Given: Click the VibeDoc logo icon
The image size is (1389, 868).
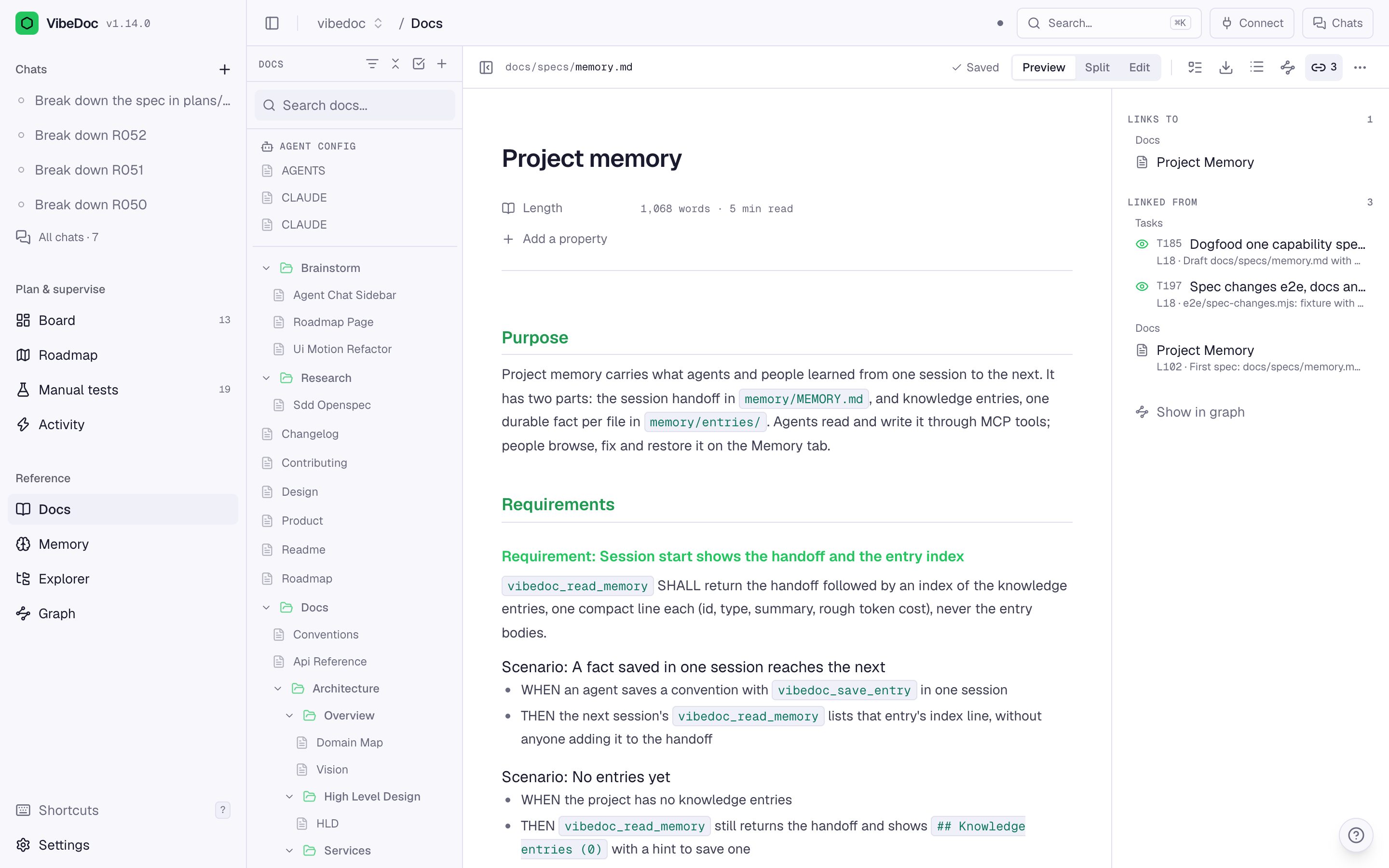Looking at the screenshot, I should tap(27, 23).
